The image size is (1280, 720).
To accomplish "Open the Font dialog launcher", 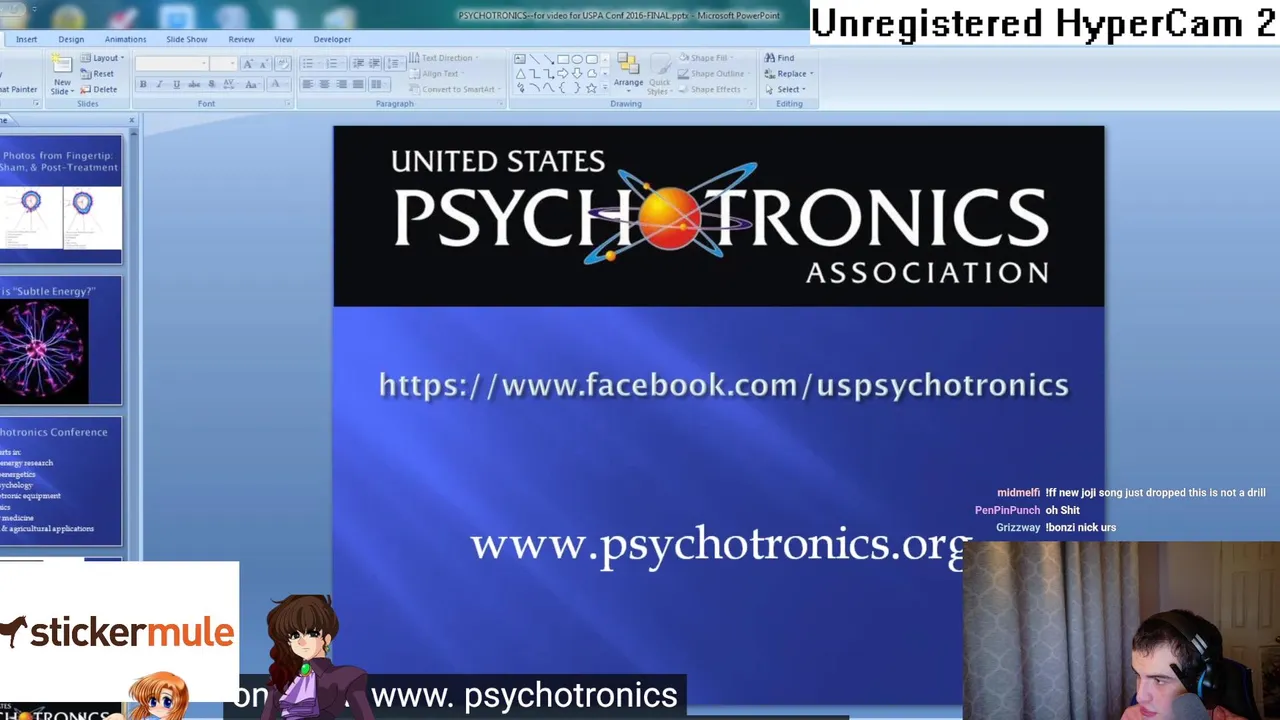I will pyautogui.click(x=287, y=103).
